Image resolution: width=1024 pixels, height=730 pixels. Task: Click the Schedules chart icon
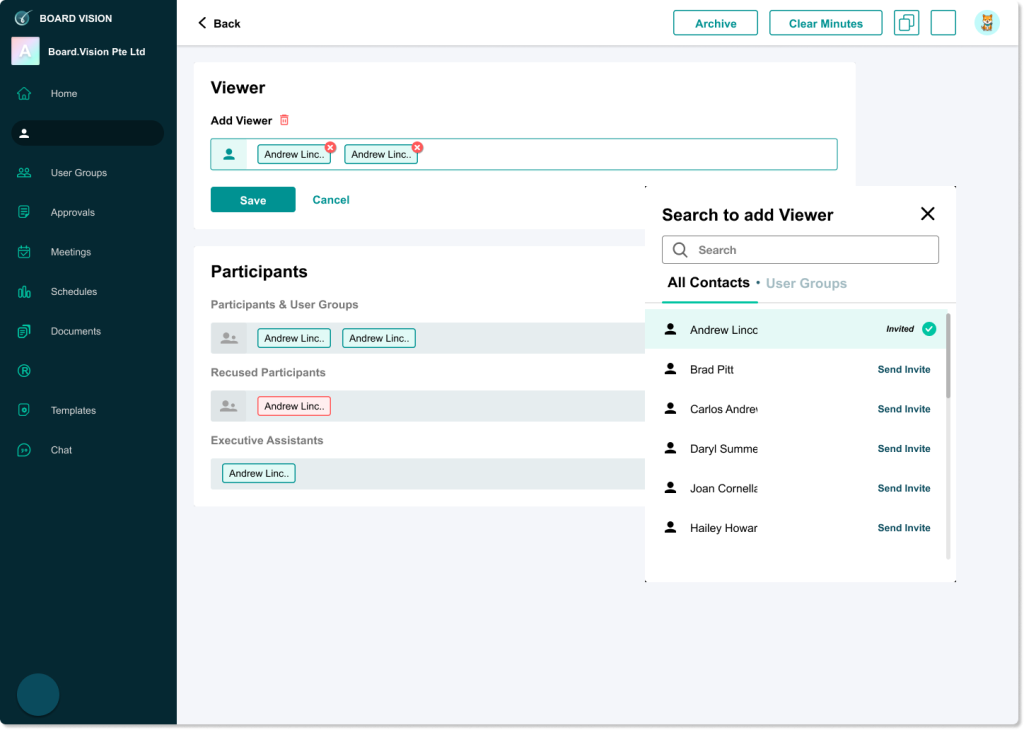[24, 292]
